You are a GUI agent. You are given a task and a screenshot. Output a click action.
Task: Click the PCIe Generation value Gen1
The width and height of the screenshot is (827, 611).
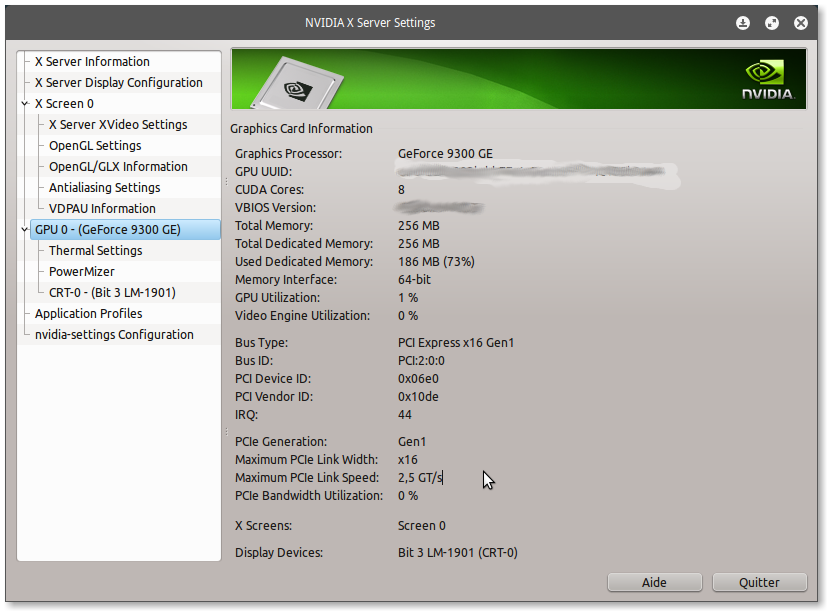(412, 442)
